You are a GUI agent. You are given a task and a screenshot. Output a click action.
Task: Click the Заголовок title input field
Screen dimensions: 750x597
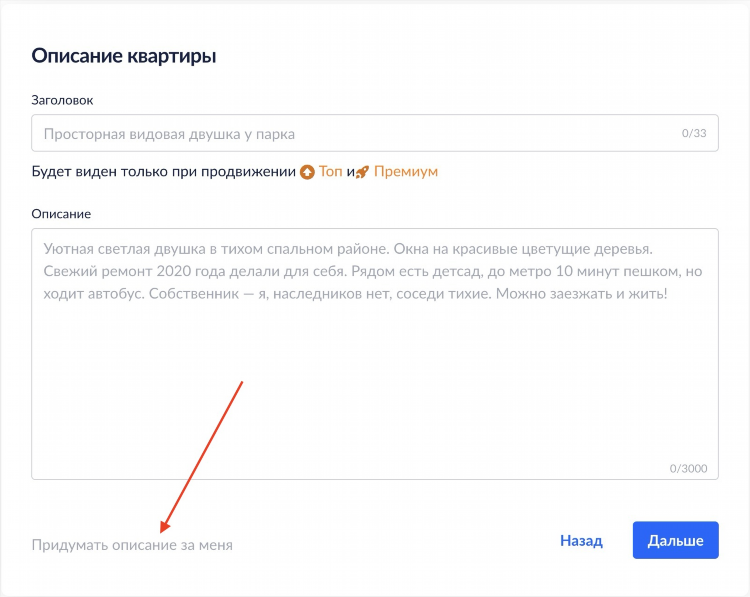click(375, 133)
